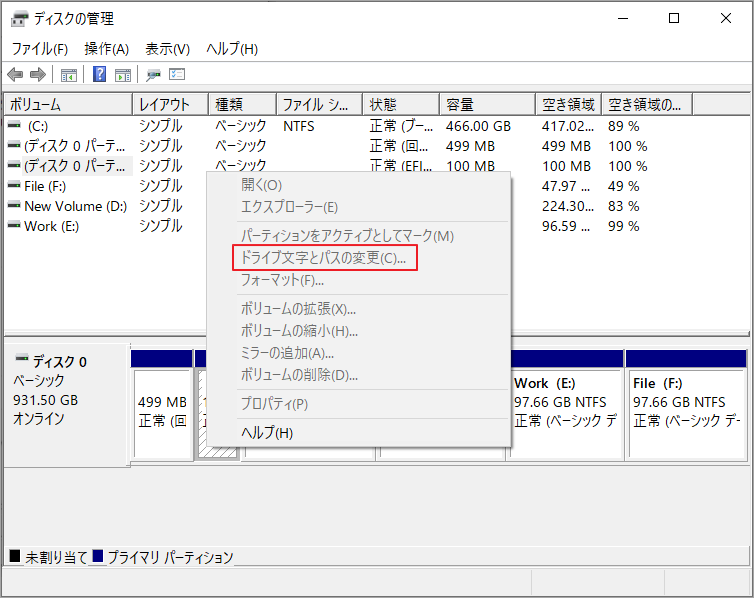The image size is (754, 598).
Task: Click the show/hide console tree toolbar icon
Action: point(69,75)
